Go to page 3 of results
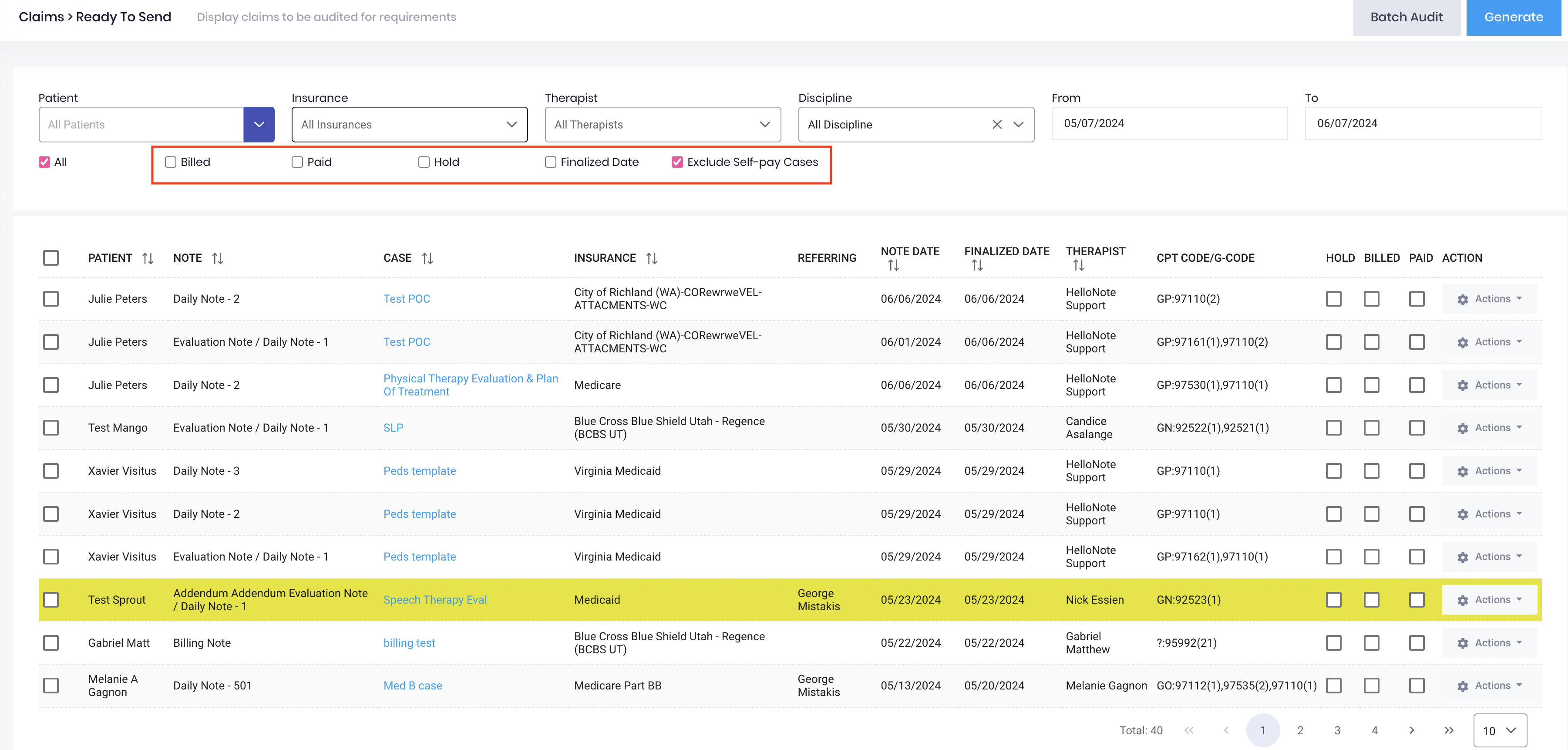 1337,730
